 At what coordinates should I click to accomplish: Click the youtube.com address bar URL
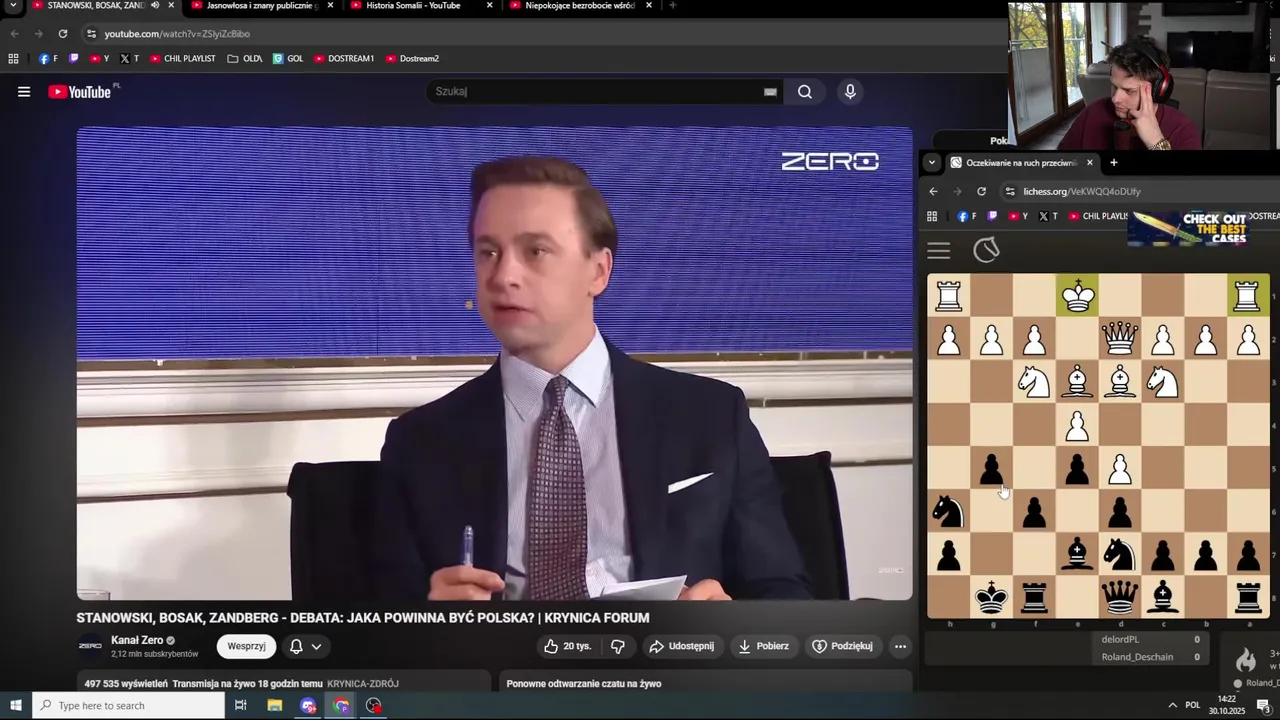(x=177, y=34)
